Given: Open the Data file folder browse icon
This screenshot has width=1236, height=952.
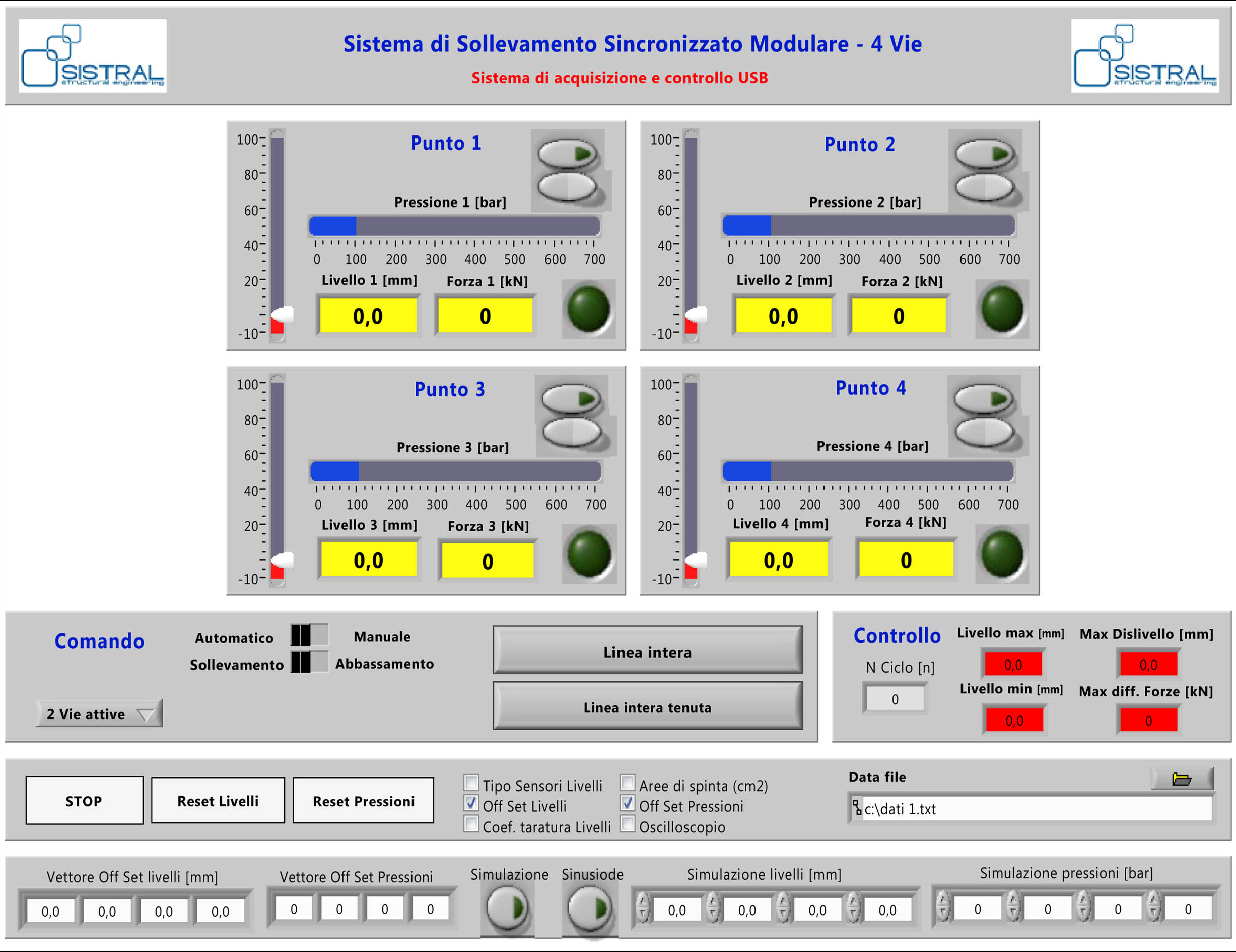Looking at the screenshot, I should [x=1182, y=779].
